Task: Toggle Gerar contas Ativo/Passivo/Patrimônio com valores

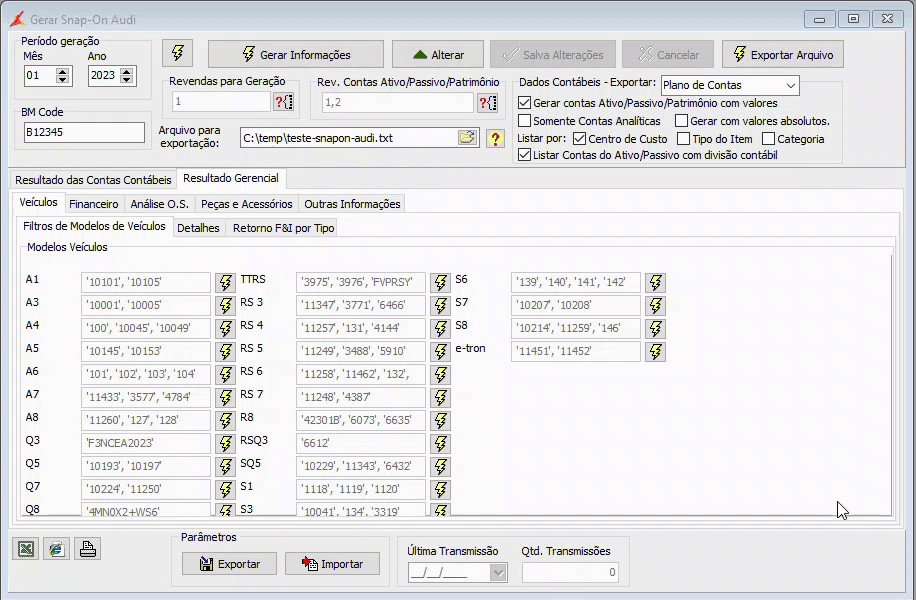Action: (524, 103)
